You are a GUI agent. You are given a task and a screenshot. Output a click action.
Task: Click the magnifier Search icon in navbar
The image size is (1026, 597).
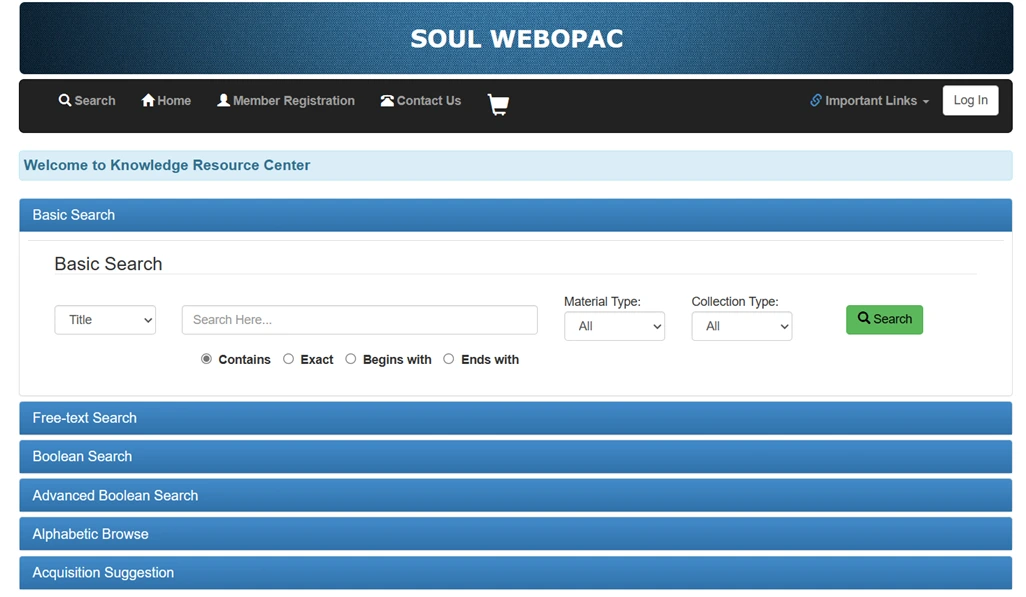click(x=63, y=100)
